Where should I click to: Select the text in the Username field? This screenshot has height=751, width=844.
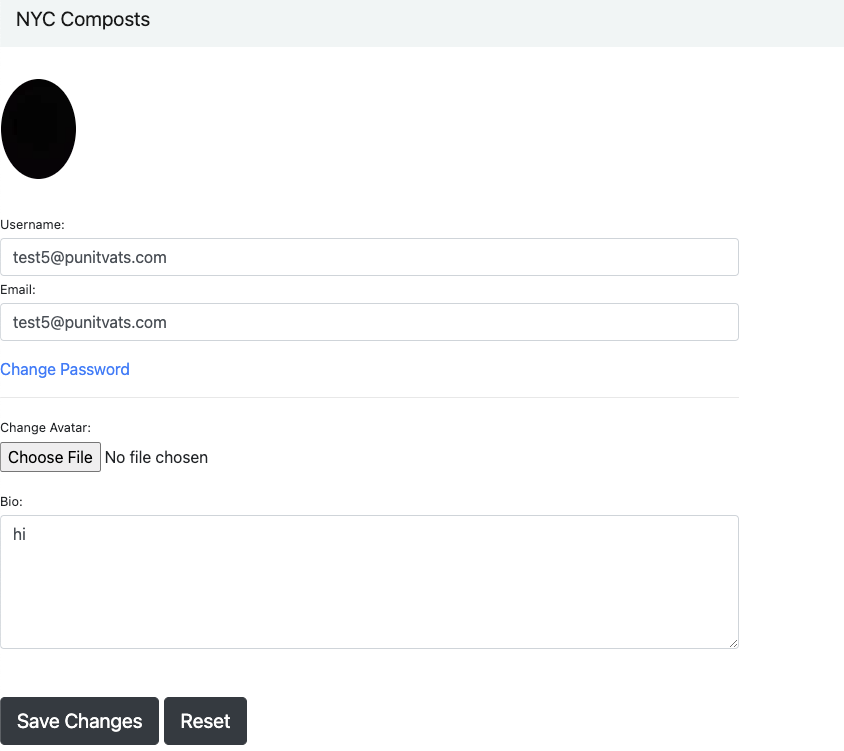point(88,257)
